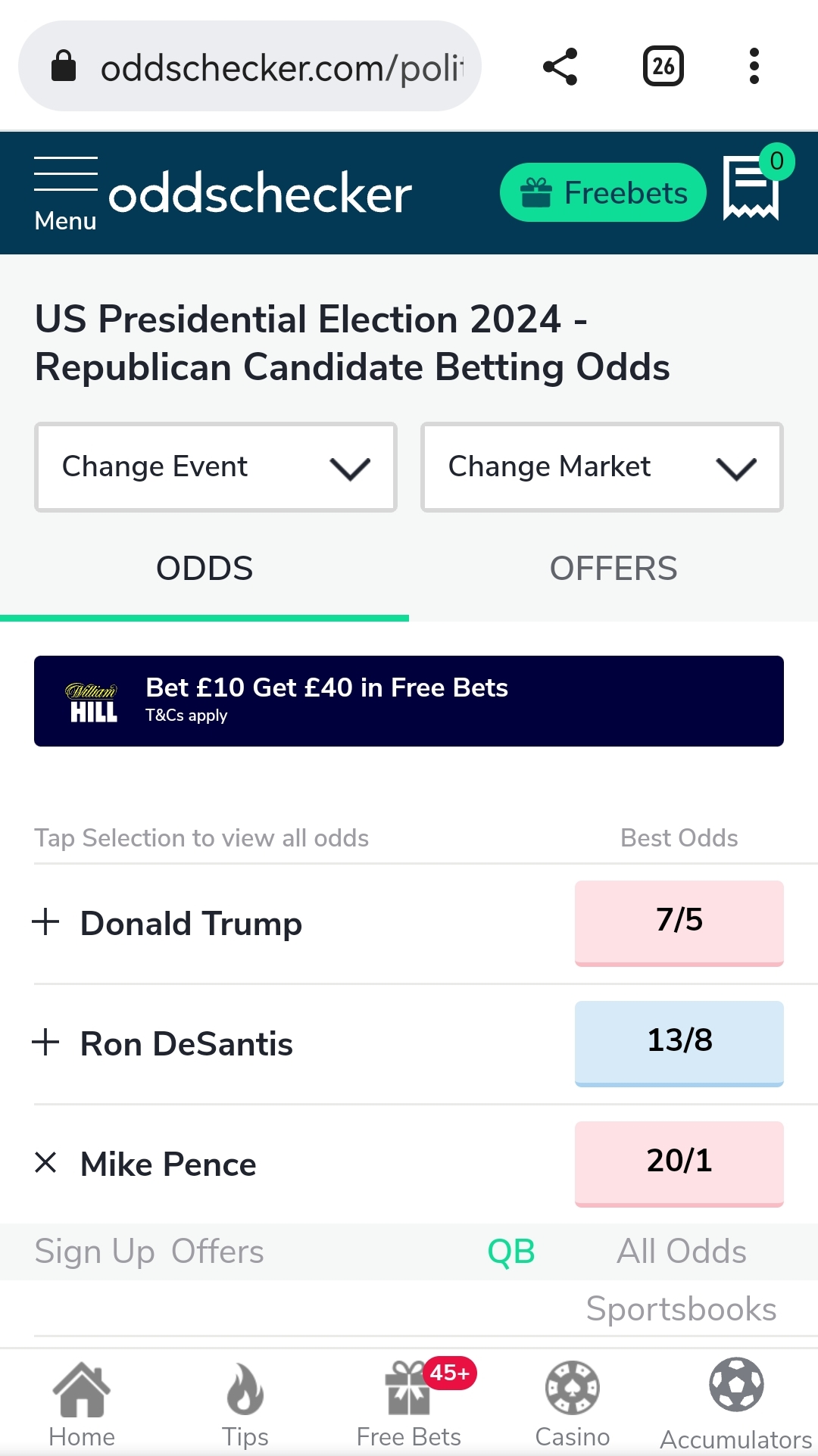Select the 7/5 odds for Donald Trump

click(679, 923)
